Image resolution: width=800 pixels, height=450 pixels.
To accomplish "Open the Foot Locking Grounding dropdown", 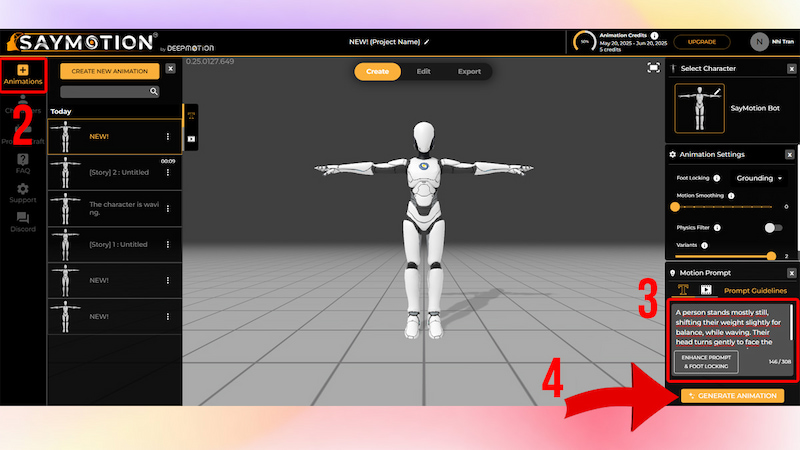I will pyautogui.click(x=760, y=178).
